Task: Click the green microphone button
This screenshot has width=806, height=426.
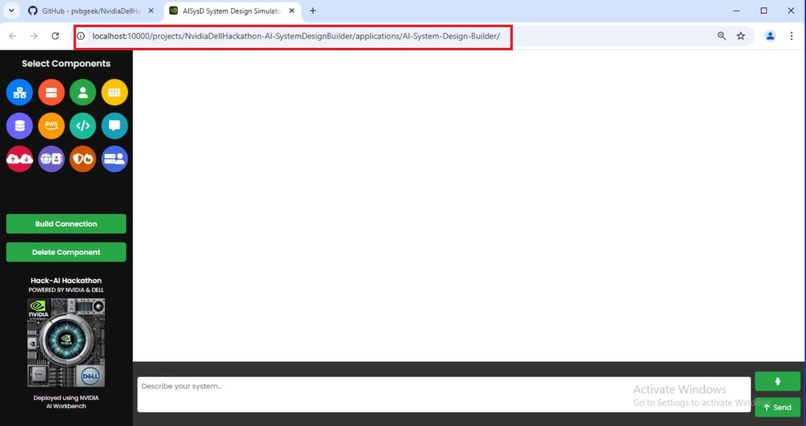Action: [777, 382]
